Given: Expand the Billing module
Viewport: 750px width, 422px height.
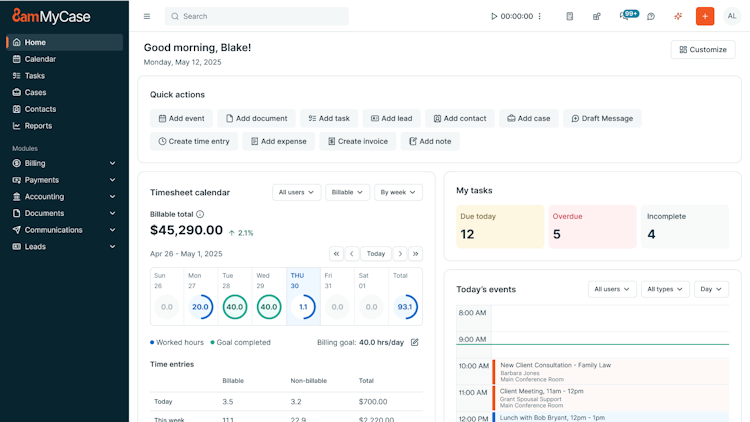Looking at the screenshot, I should pos(65,163).
